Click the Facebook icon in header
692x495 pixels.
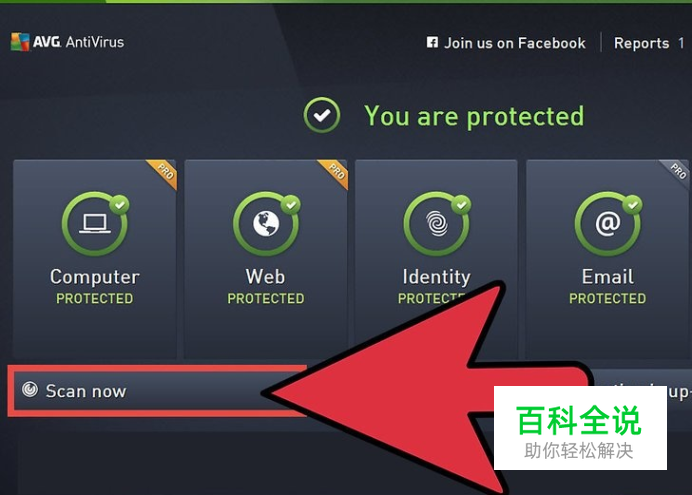(432, 42)
